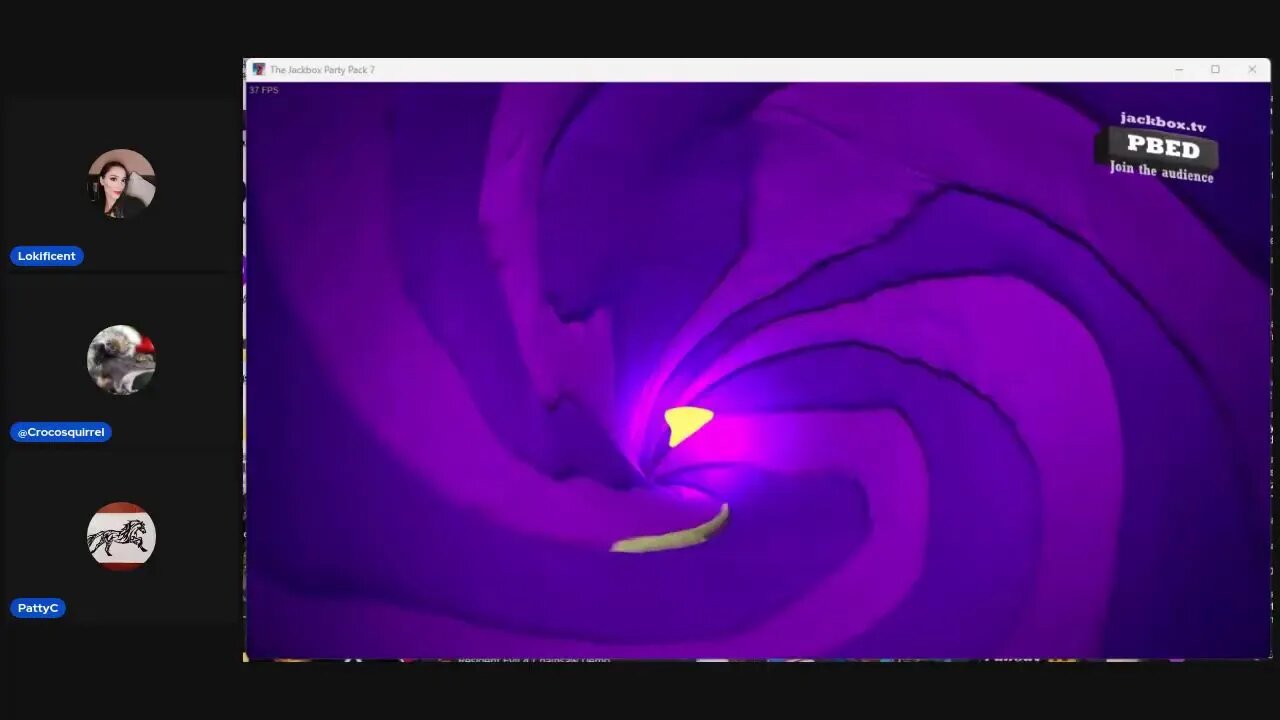Click Lokificent's profile avatar
This screenshot has width=1280, height=720.
[121, 184]
